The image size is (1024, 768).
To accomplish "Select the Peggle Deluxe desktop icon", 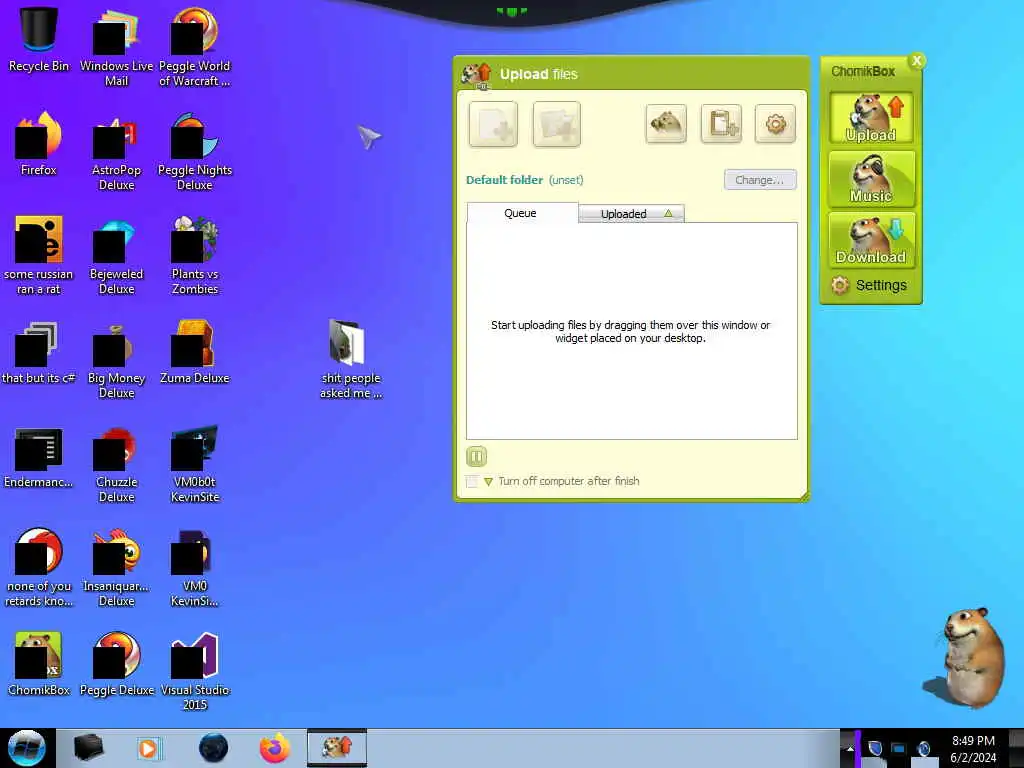I will click(116, 664).
